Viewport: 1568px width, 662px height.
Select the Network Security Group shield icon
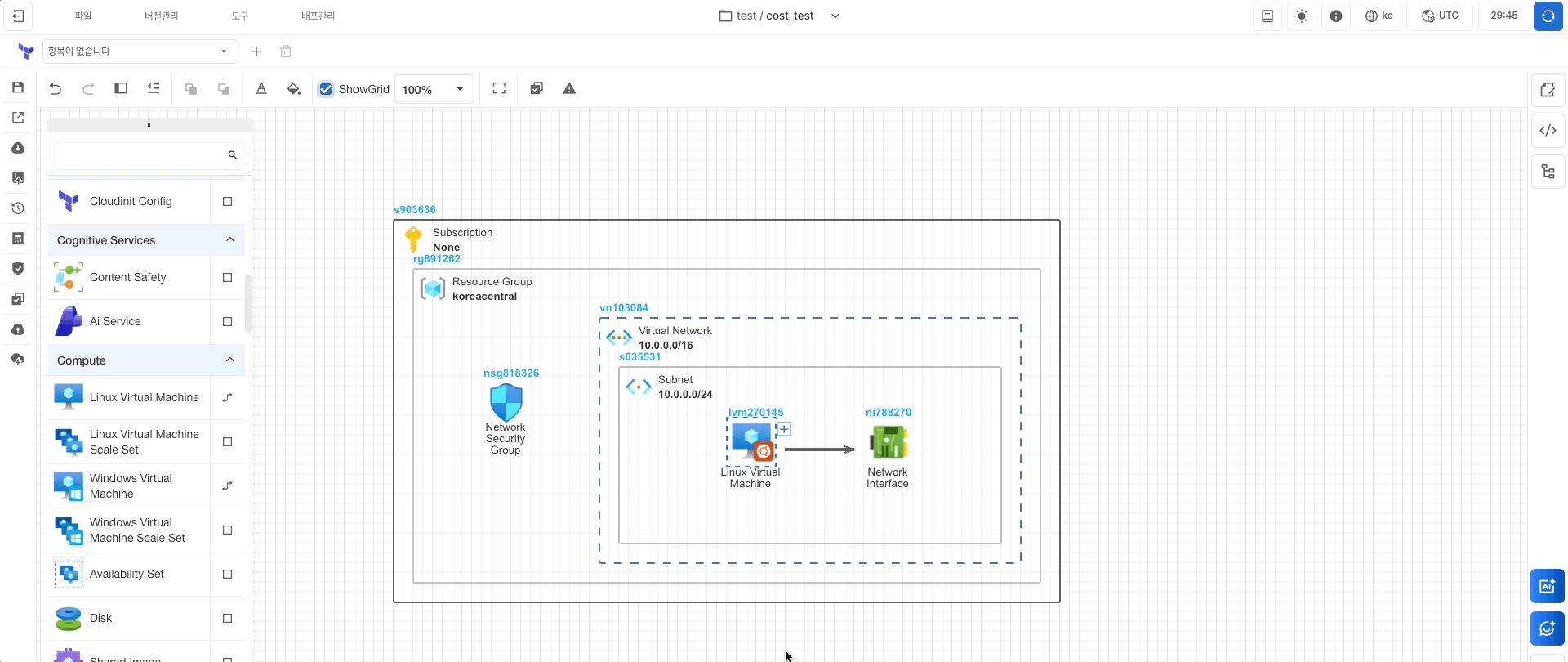(506, 402)
